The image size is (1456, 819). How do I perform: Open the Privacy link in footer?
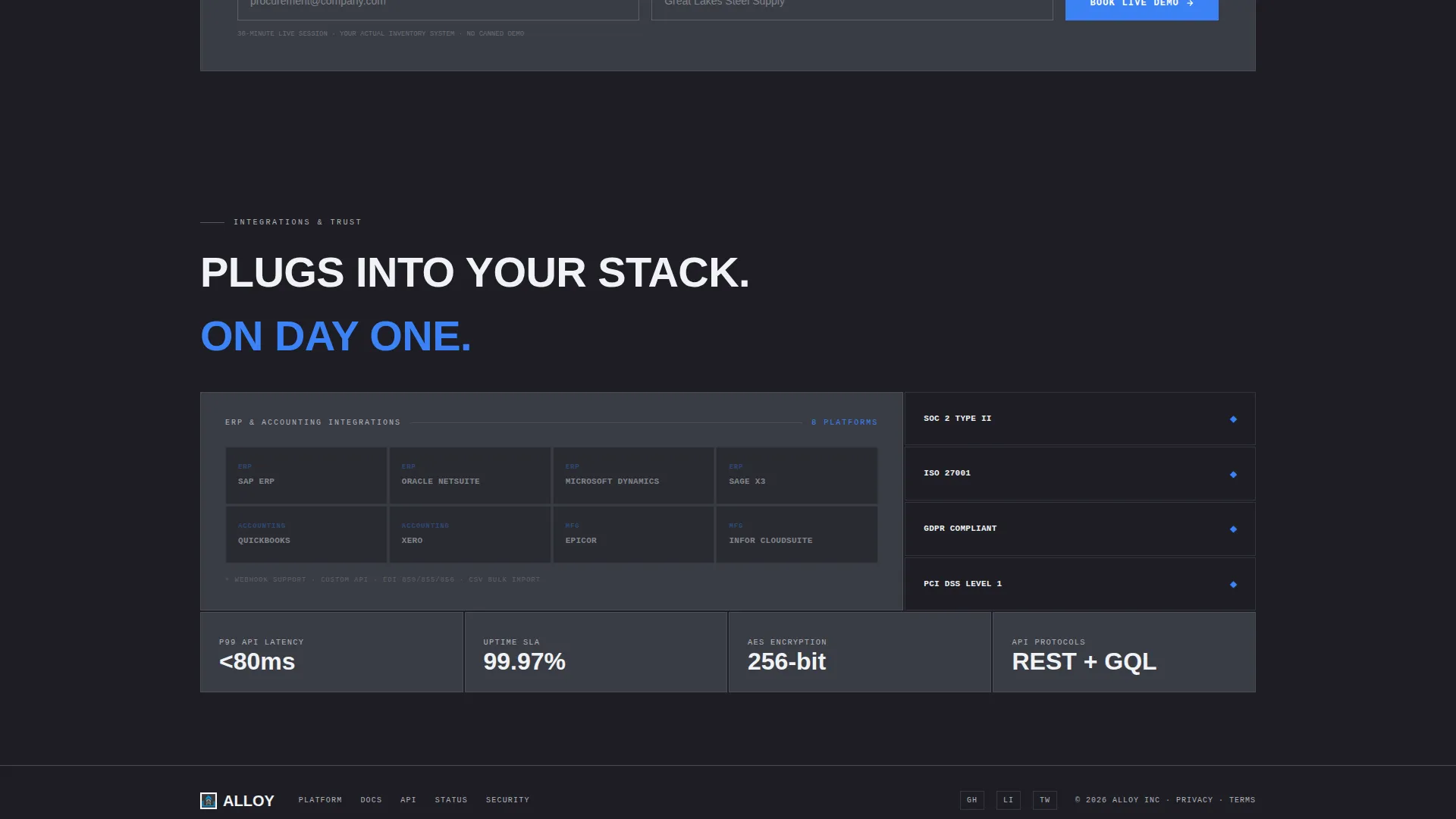[1194, 800]
